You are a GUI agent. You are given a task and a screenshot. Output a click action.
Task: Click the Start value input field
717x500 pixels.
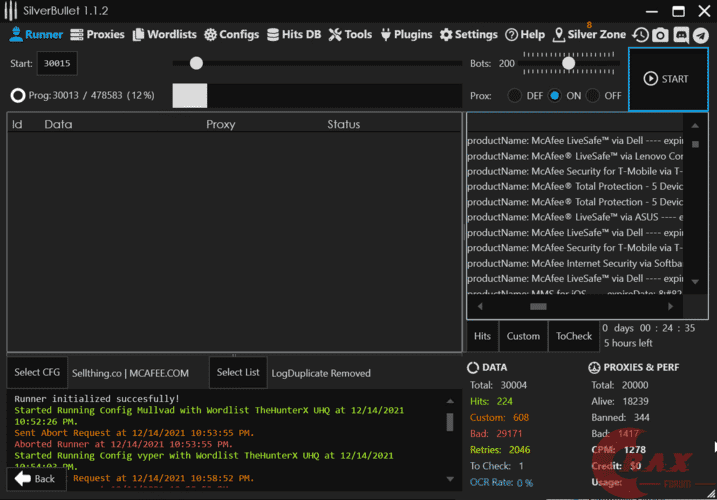click(56, 63)
